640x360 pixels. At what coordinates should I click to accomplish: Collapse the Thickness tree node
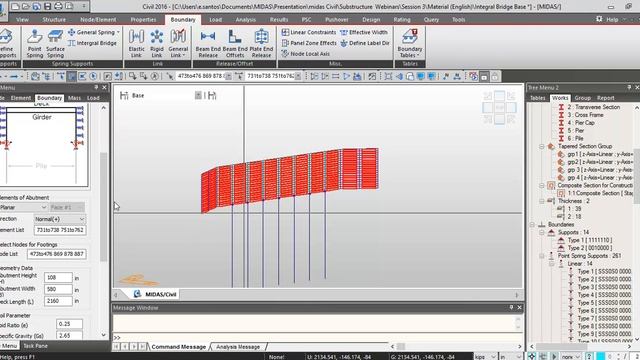542,201
